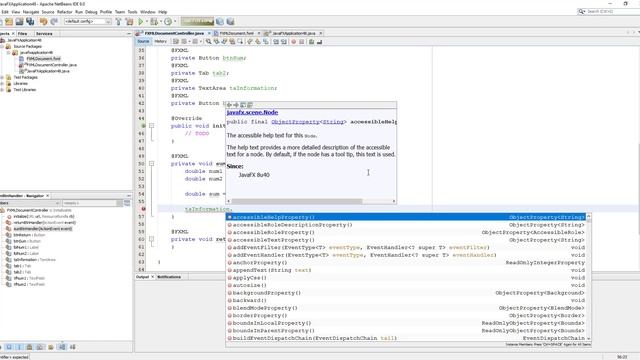Click the Undo arrow in main toolbar
640x360 pixels.
coord(43,21)
